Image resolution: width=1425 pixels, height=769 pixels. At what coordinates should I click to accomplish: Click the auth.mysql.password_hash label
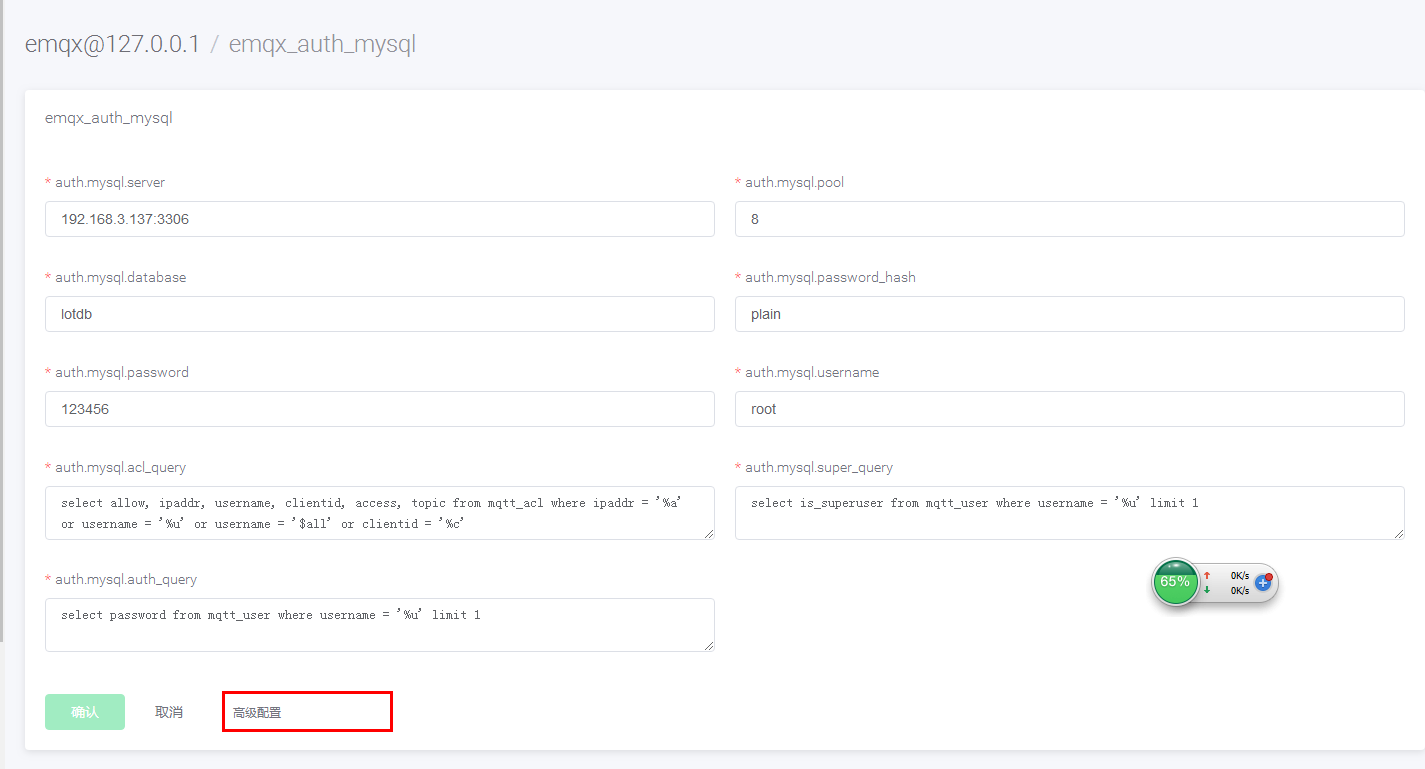(x=830, y=277)
